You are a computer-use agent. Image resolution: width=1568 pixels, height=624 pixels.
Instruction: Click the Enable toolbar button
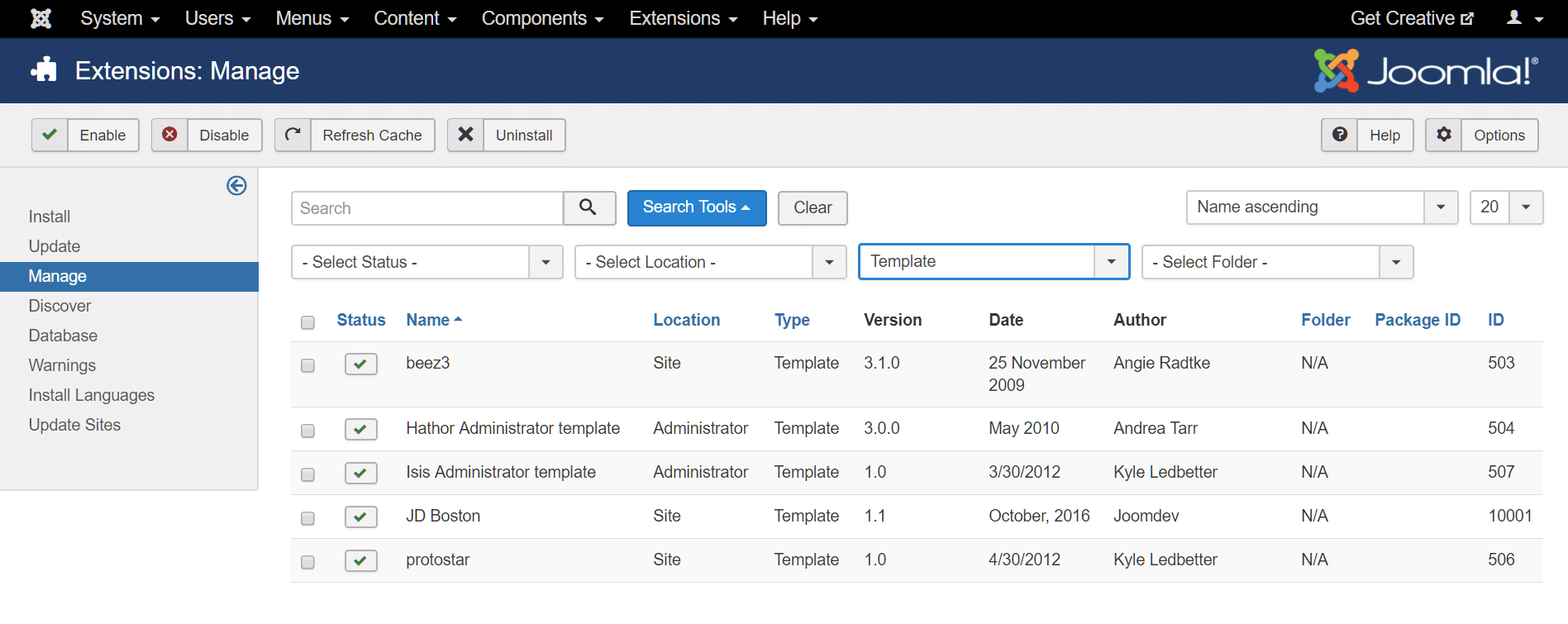85,136
